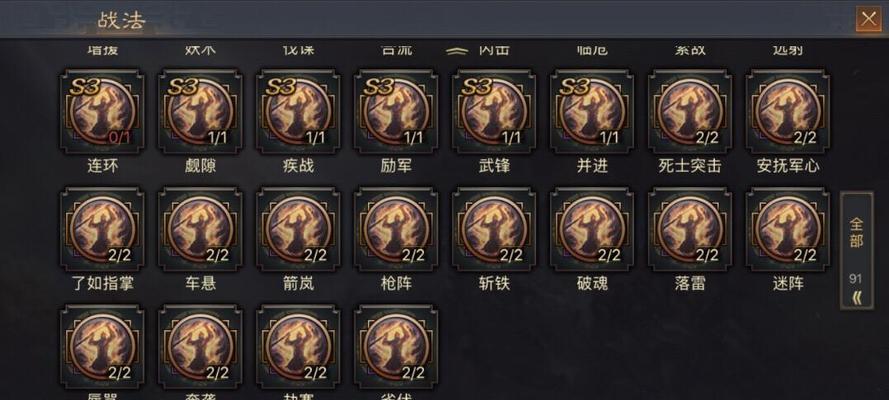Tap the 励军 tactic icon

click(x=396, y=112)
